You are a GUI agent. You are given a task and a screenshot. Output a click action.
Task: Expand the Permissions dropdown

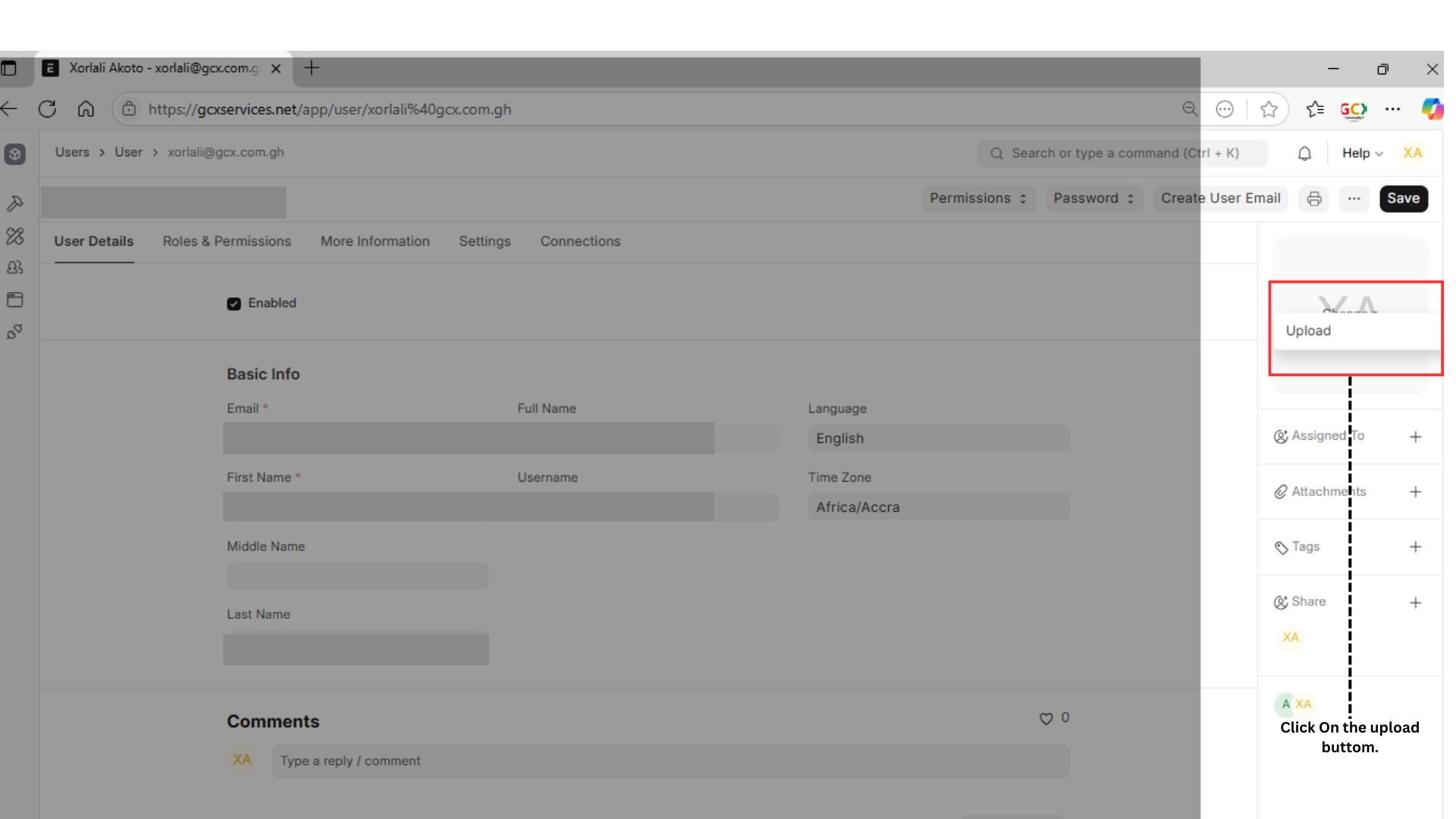click(978, 199)
